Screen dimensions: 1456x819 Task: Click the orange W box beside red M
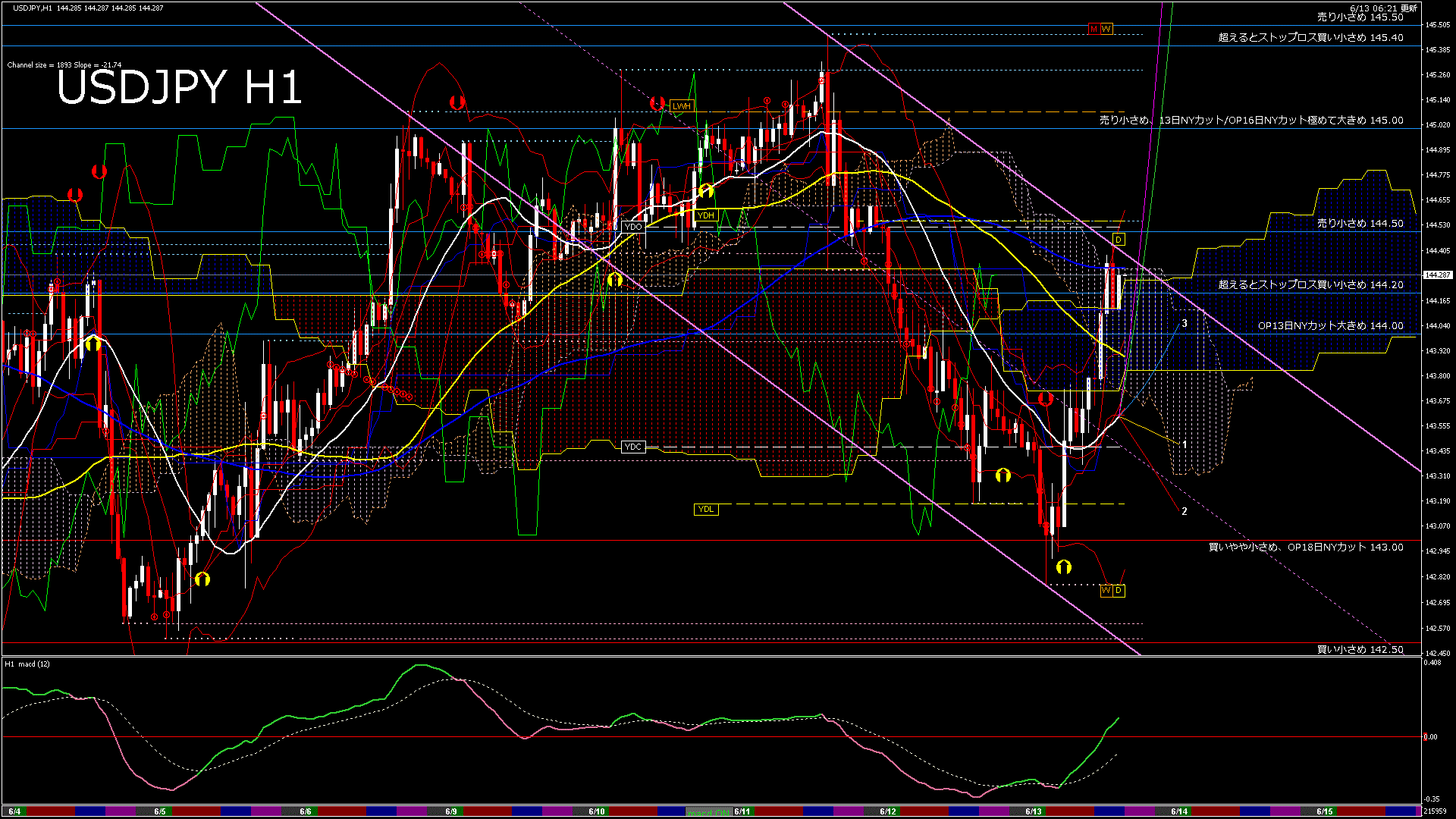tap(1106, 29)
